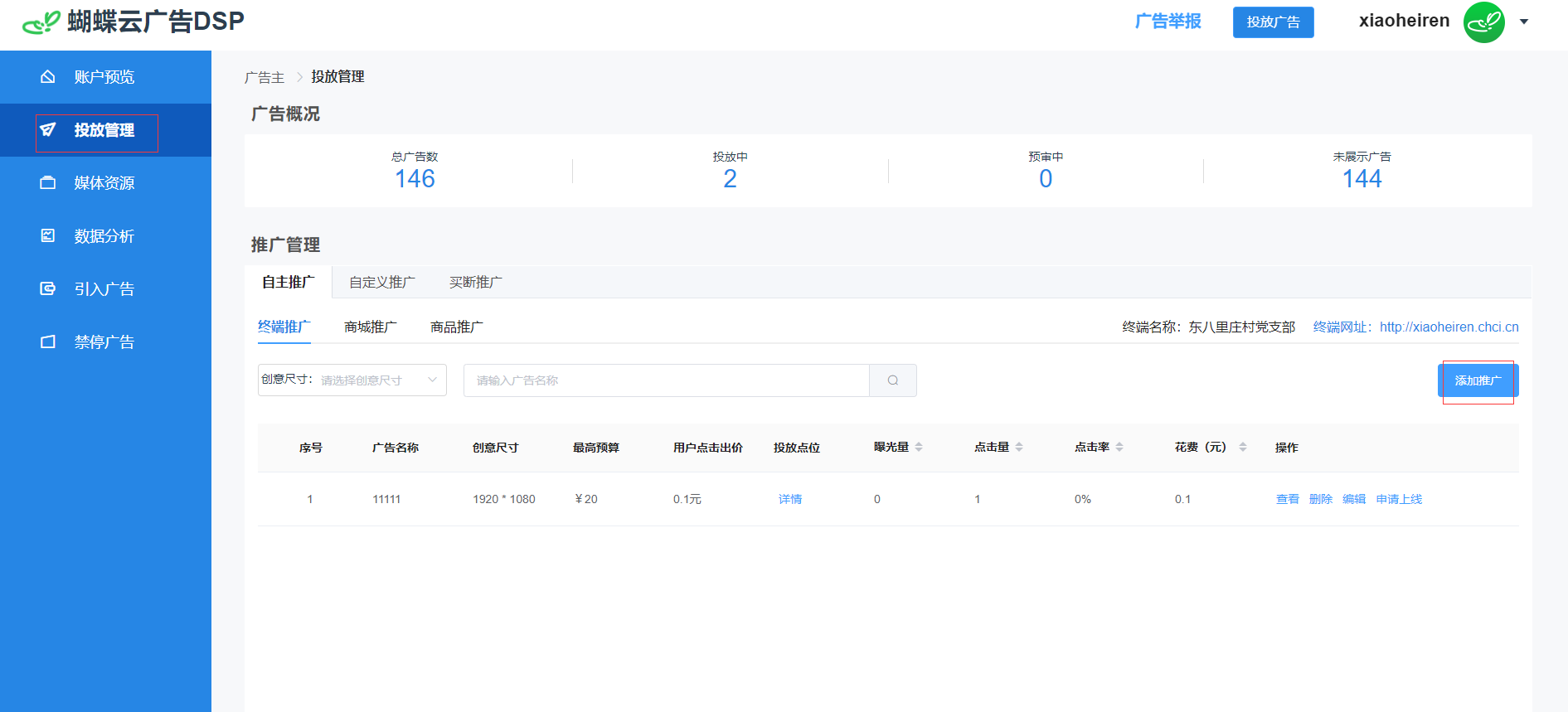This screenshot has height=712, width=1568.
Task: Switch to the 自定义推广 tab
Action: [x=382, y=283]
